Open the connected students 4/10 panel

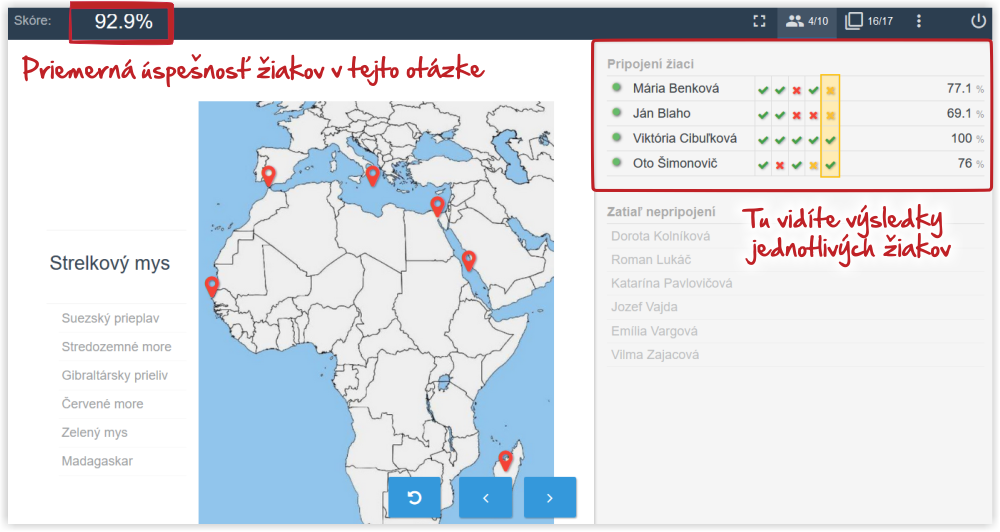tap(807, 21)
